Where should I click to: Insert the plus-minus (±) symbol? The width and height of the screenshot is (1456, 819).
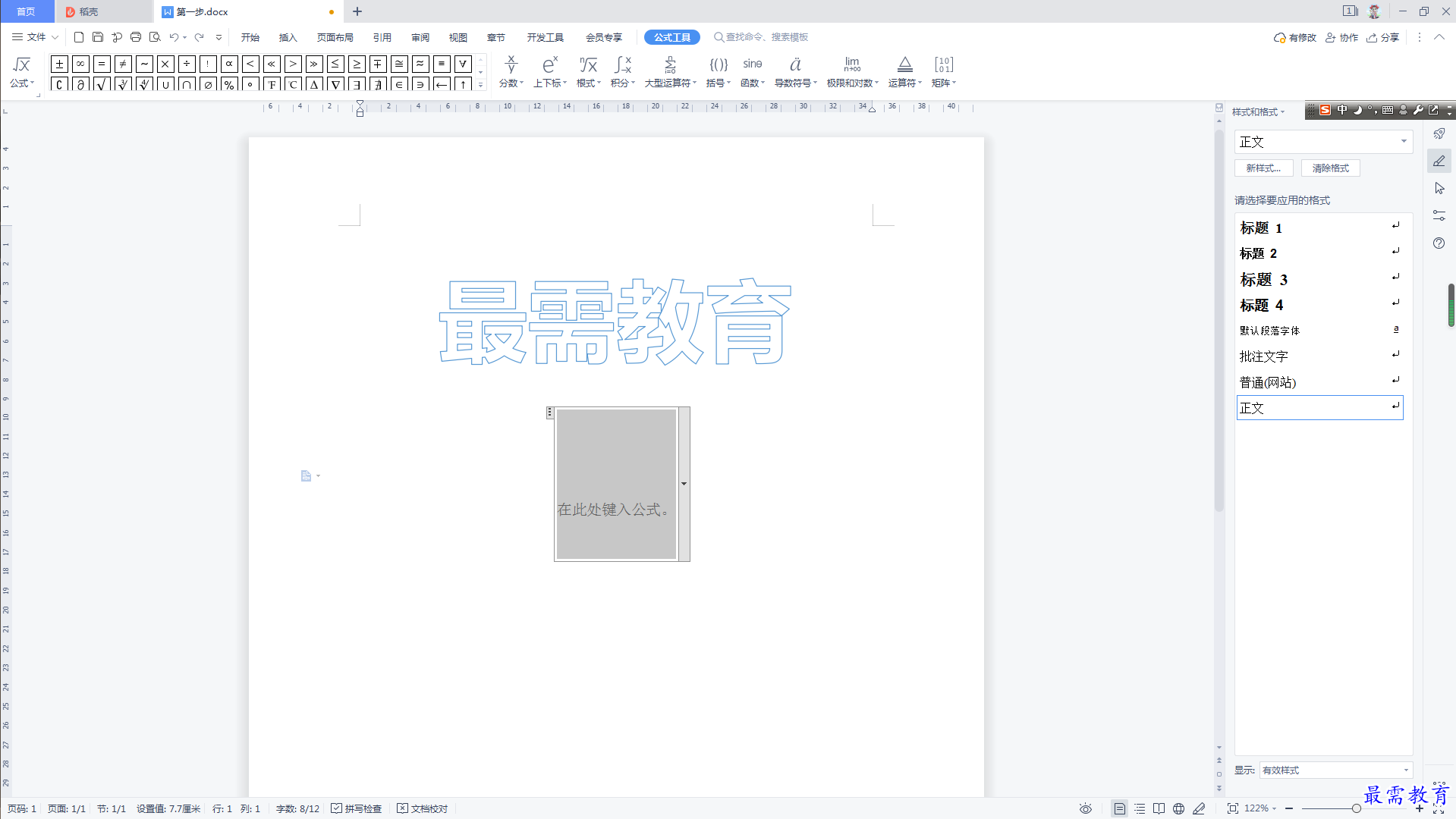[59, 64]
